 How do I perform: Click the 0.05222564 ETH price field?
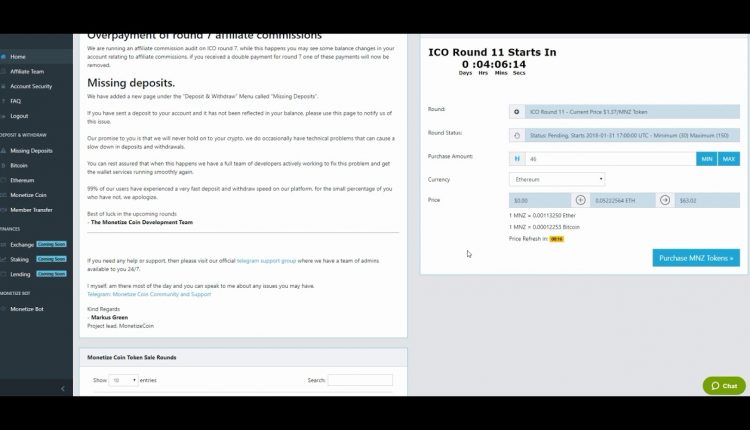622,200
